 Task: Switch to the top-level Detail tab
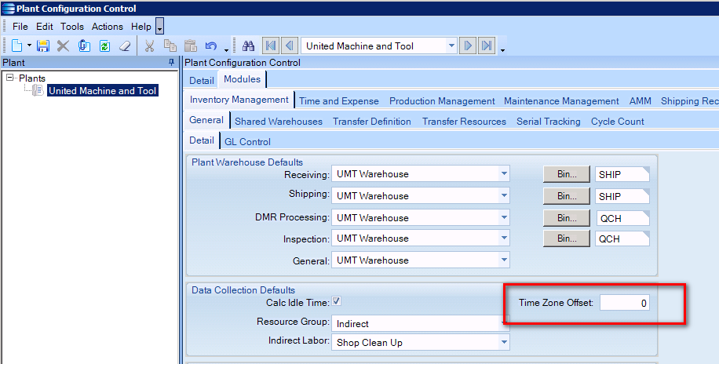click(202, 80)
